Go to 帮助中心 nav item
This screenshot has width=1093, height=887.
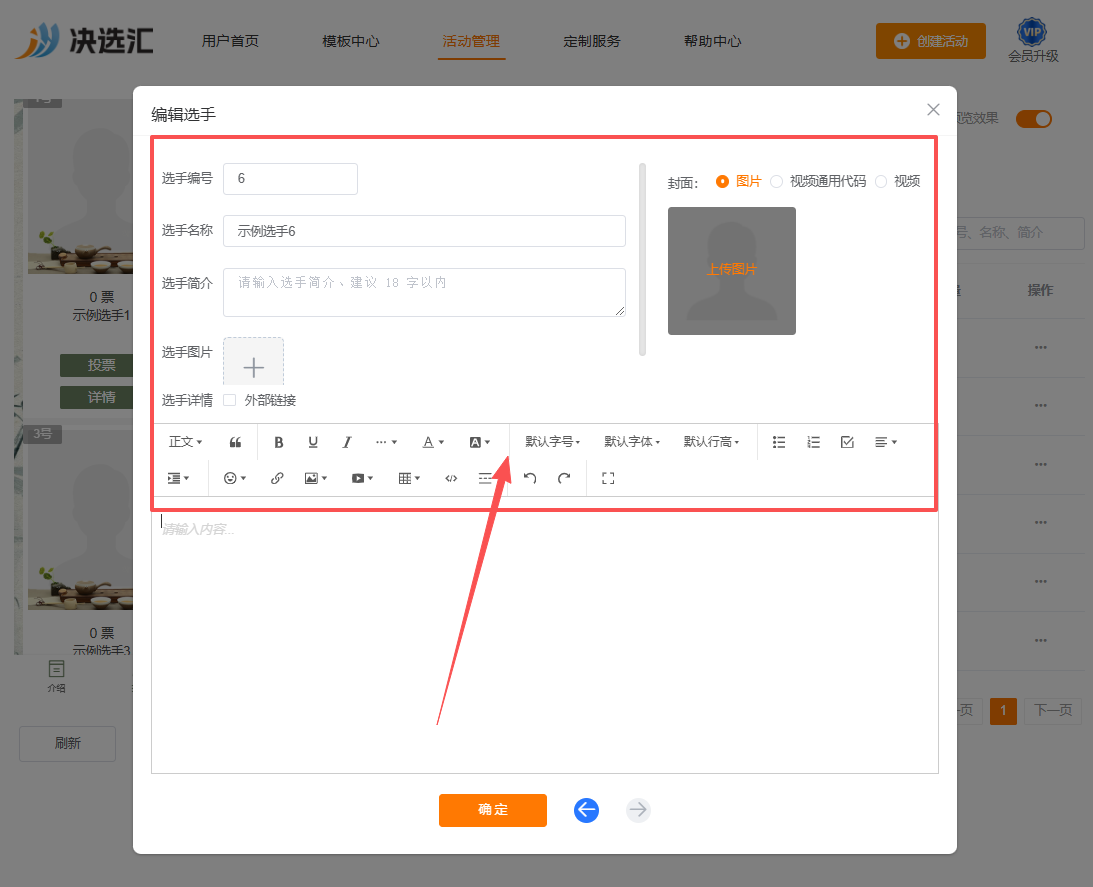point(712,41)
